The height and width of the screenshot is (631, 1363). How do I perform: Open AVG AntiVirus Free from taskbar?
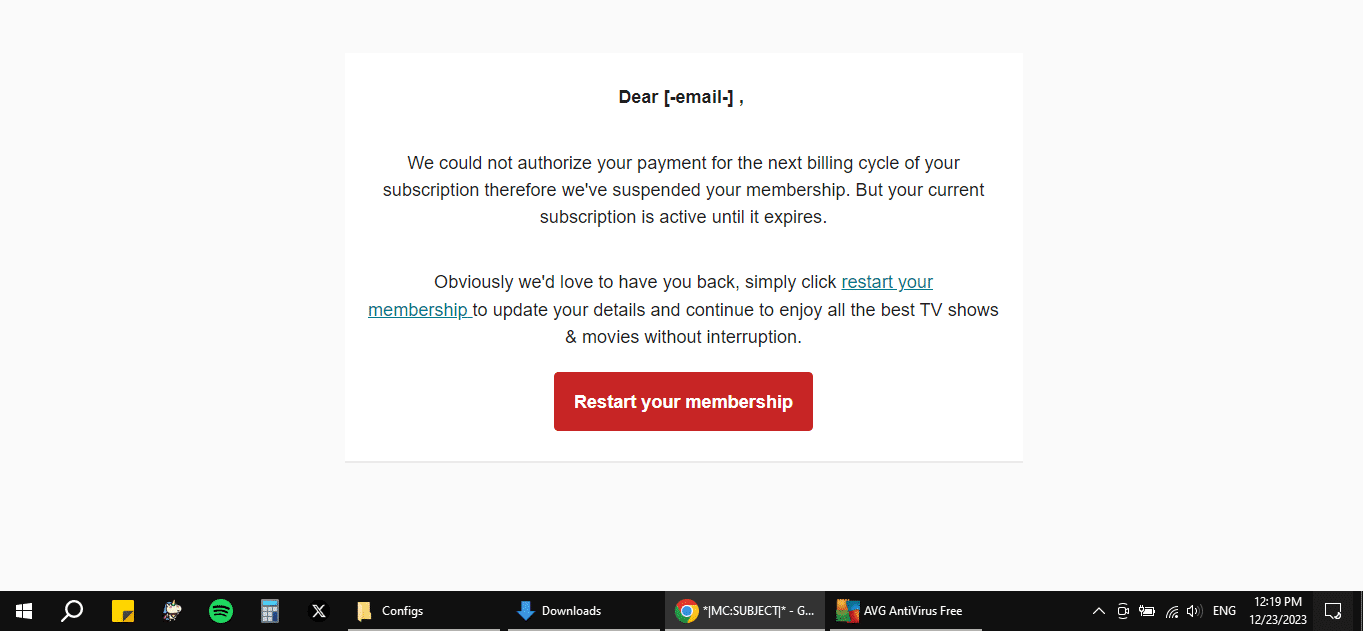905,611
